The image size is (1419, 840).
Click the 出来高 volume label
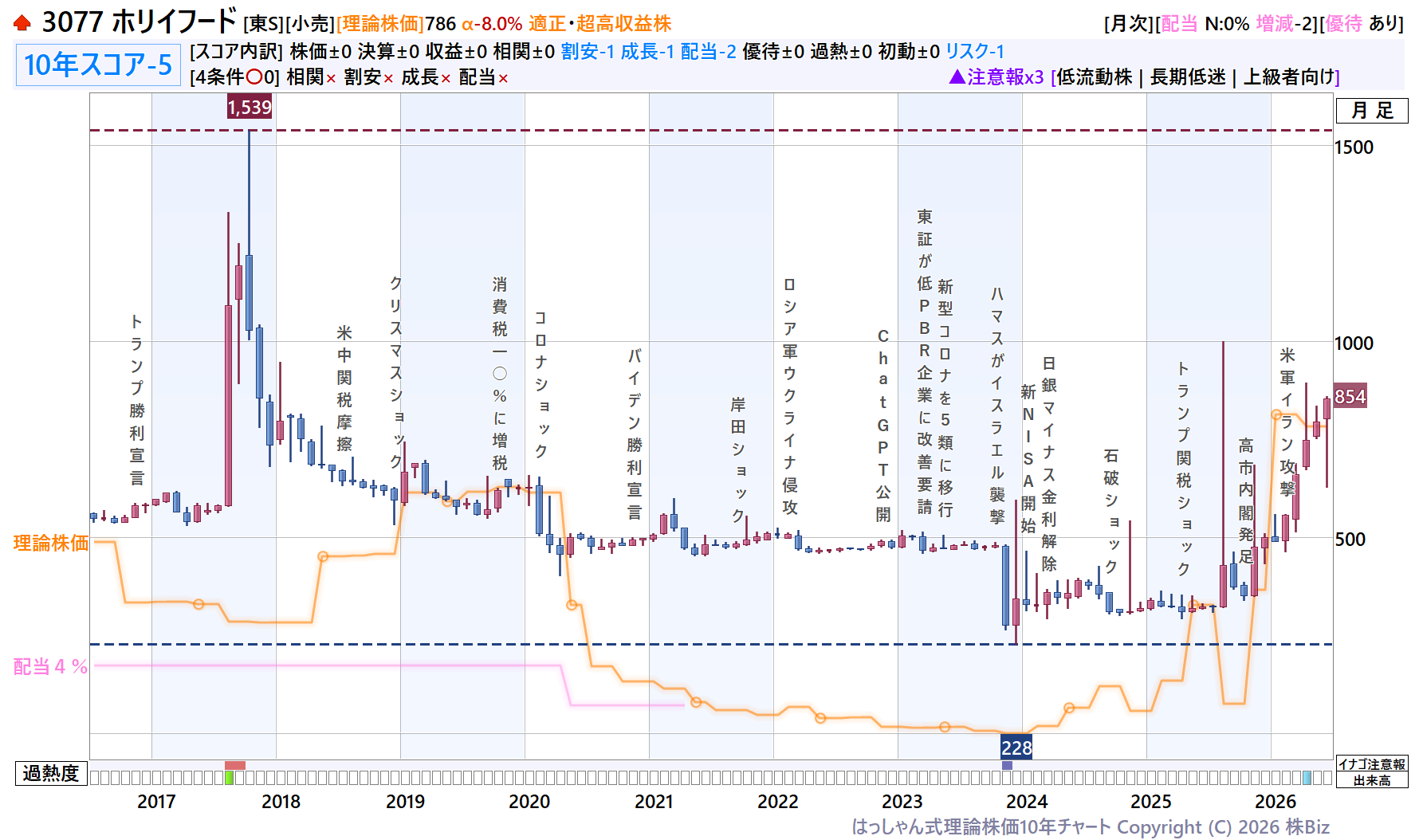tap(1372, 780)
